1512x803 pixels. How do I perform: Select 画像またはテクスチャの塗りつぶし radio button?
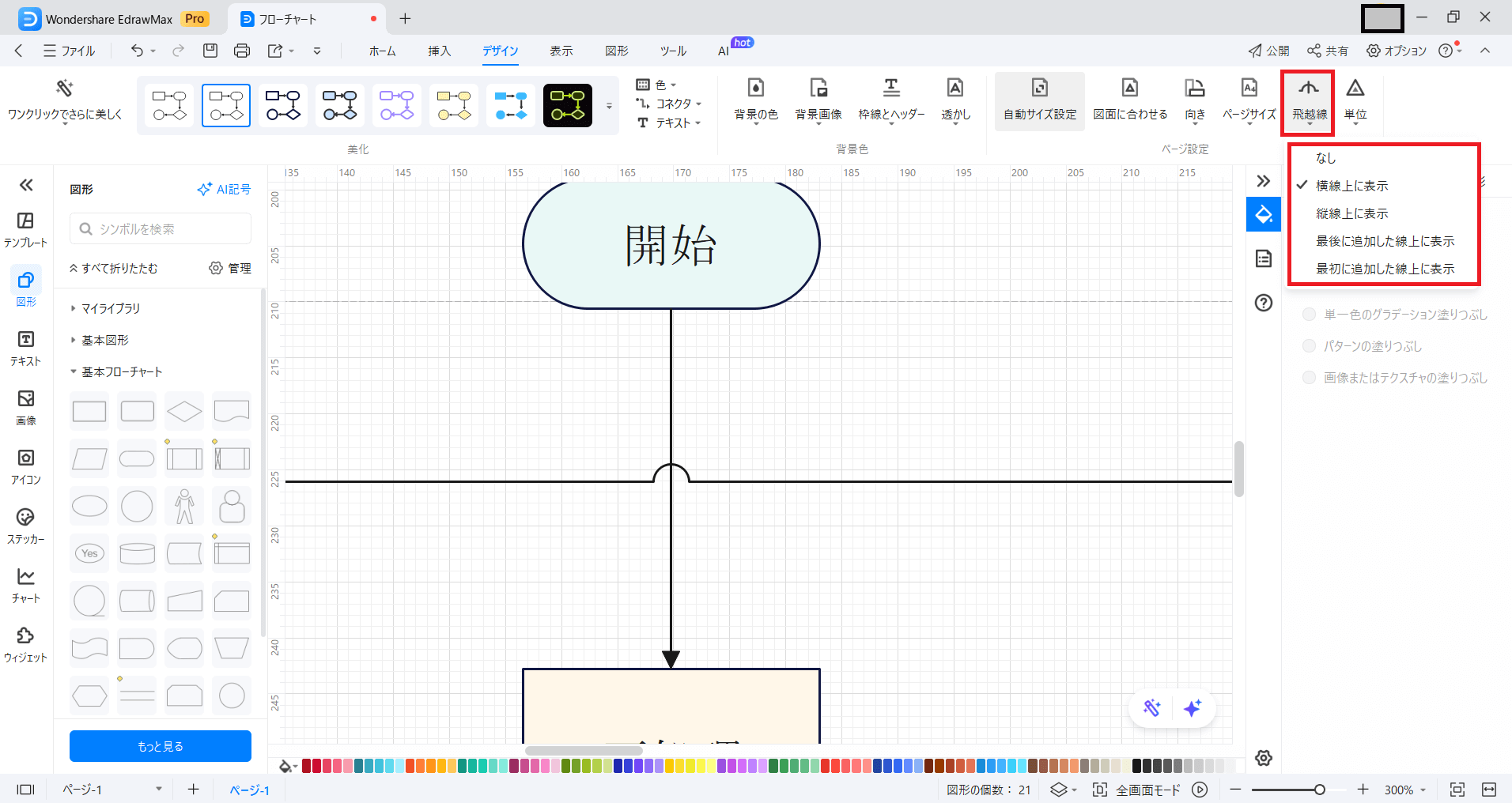pyautogui.click(x=1309, y=378)
